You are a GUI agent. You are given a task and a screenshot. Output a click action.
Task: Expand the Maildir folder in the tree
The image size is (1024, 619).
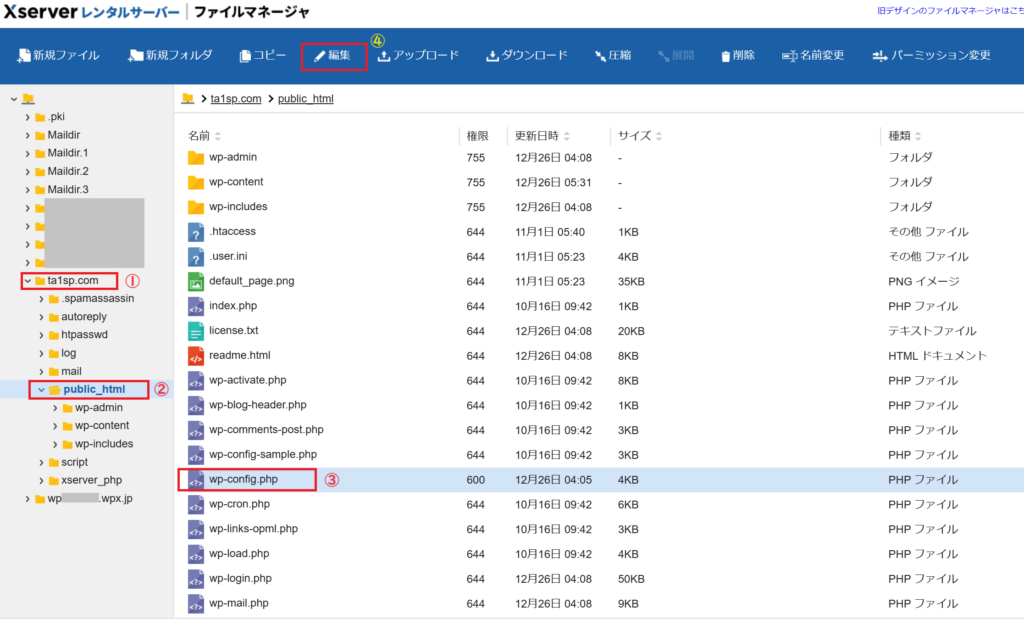(27, 135)
